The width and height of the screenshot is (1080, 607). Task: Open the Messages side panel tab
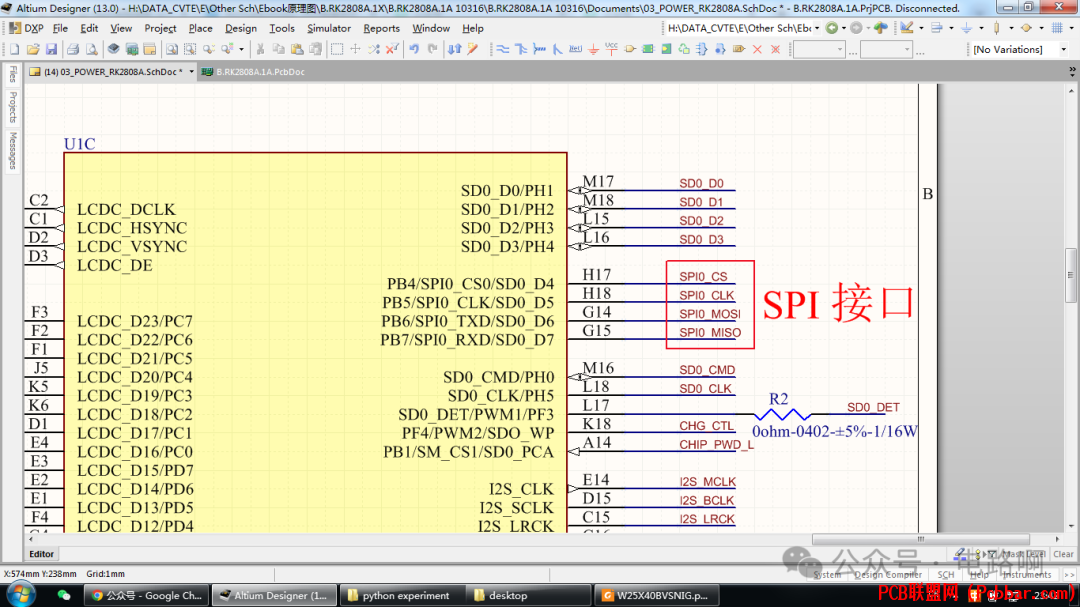point(12,150)
